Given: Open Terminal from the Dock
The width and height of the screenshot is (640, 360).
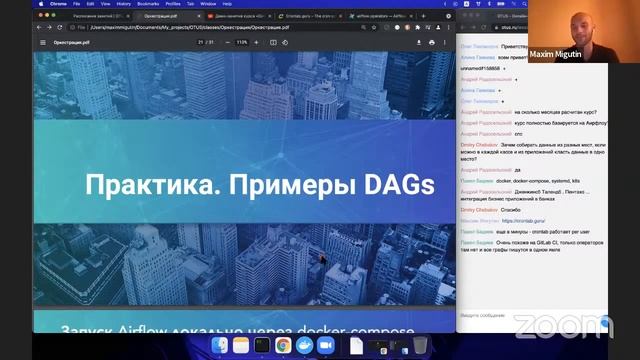Looking at the screenshot, I should [x=262, y=345].
